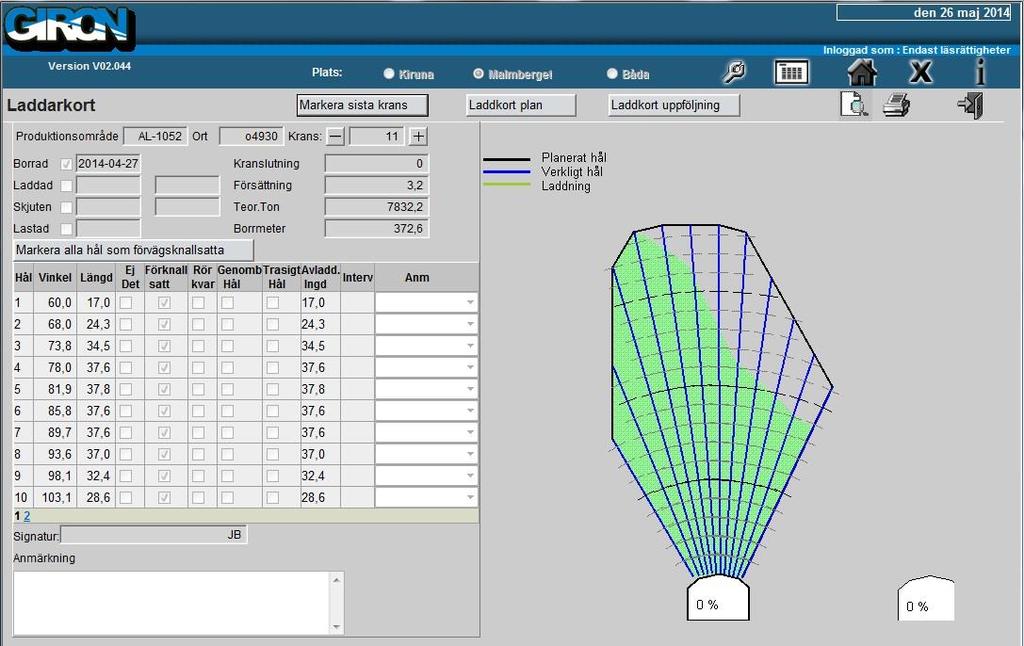This screenshot has height=646, width=1024.
Task: Open Anm dropdown for hole 5
Action: point(426,389)
